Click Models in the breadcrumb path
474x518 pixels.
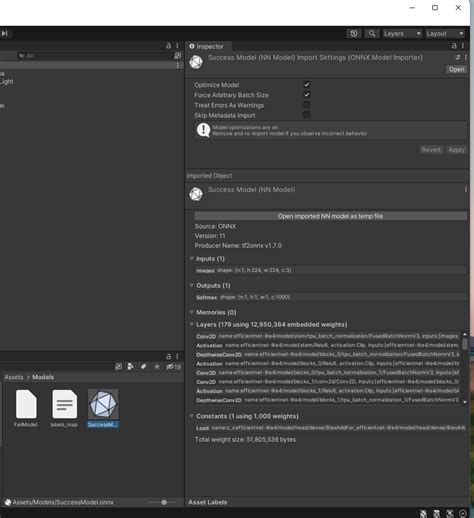pos(43,377)
